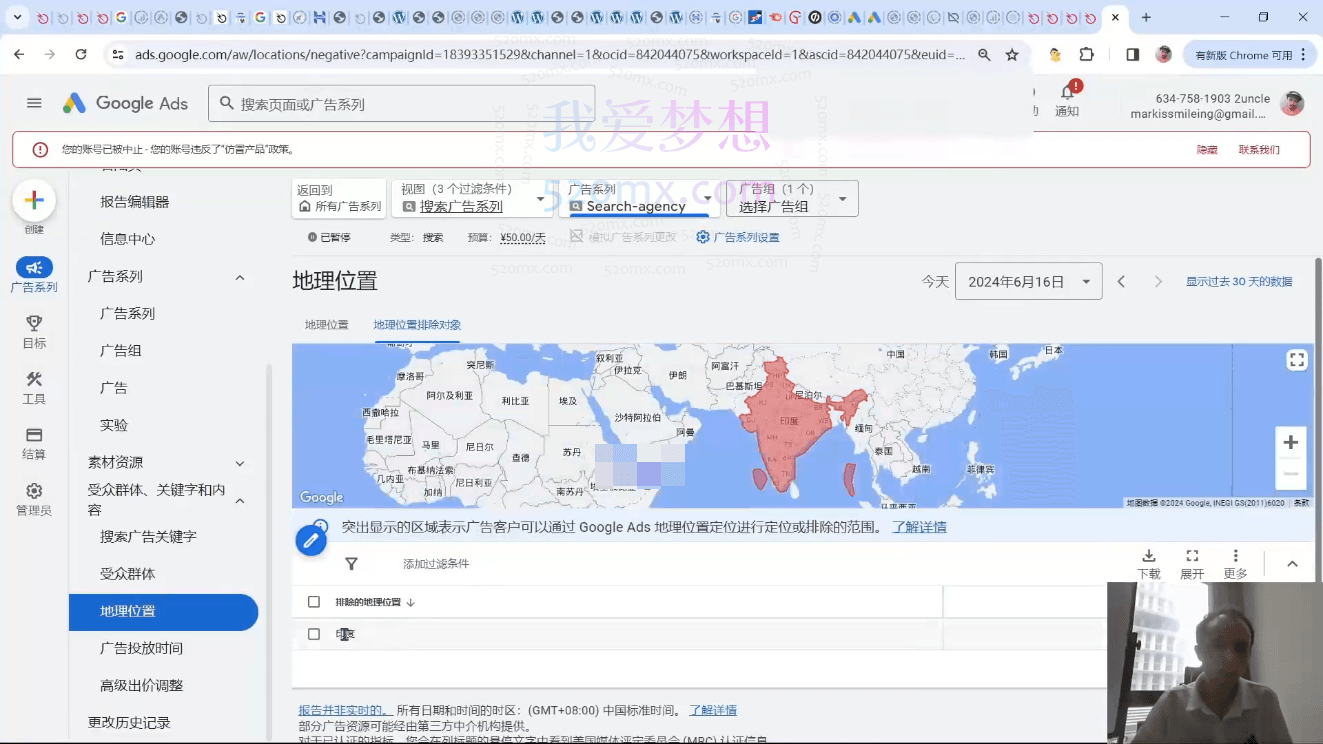Screen dimensions: 1323x744
Task: Click the blue pencil edit button
Action: pos(311,541)
